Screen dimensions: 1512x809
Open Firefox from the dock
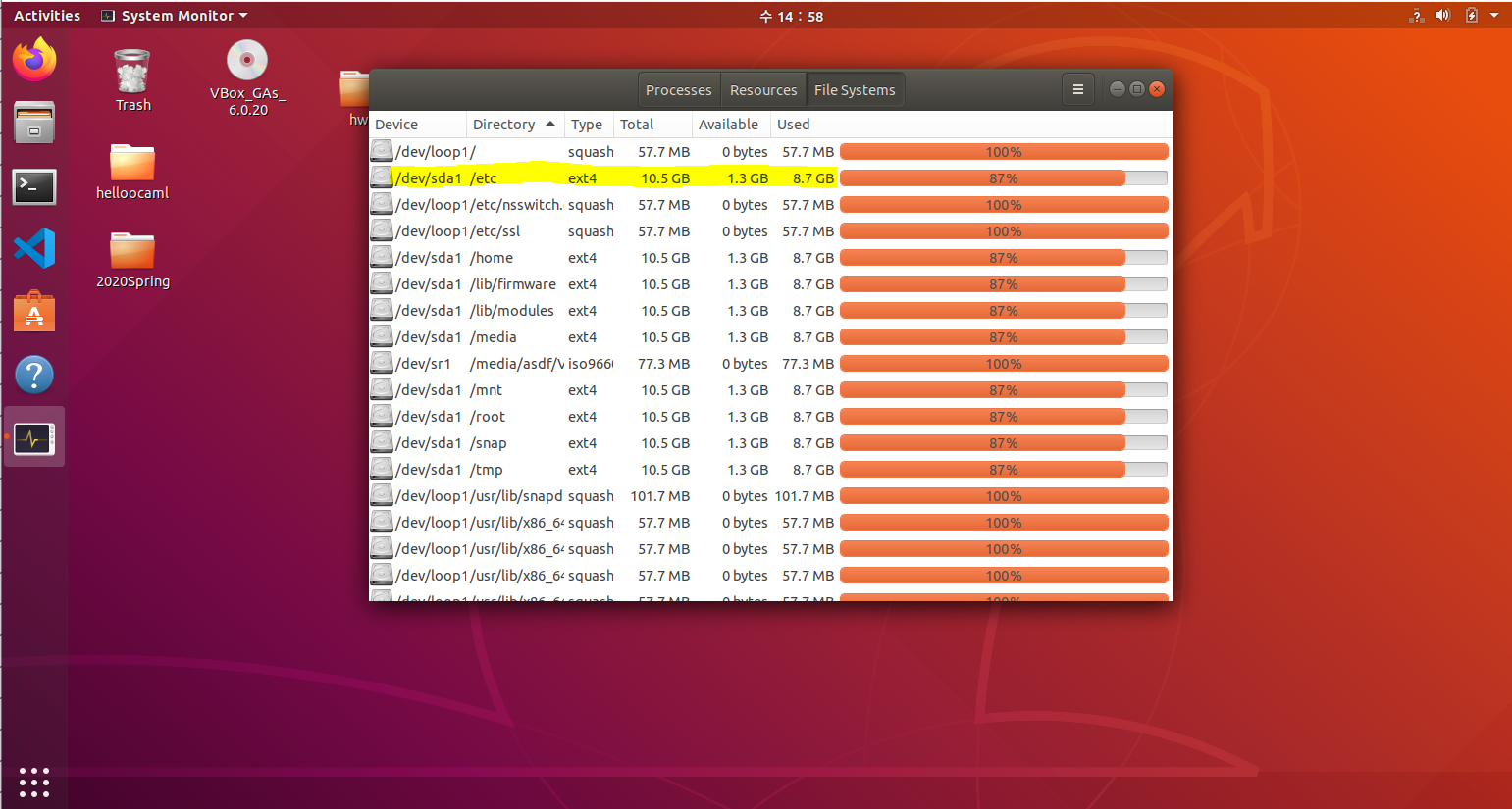click(34, 59)
